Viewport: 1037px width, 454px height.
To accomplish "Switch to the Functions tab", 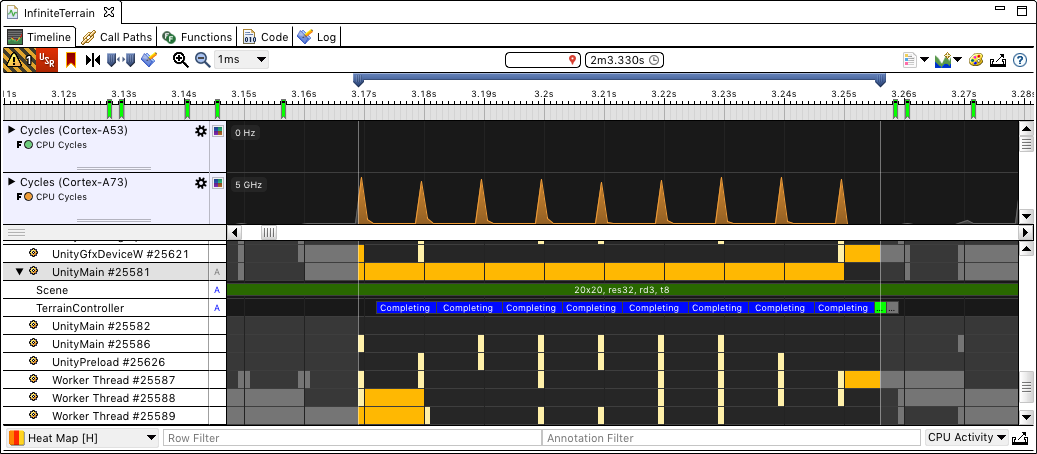I will coord(197,37).
